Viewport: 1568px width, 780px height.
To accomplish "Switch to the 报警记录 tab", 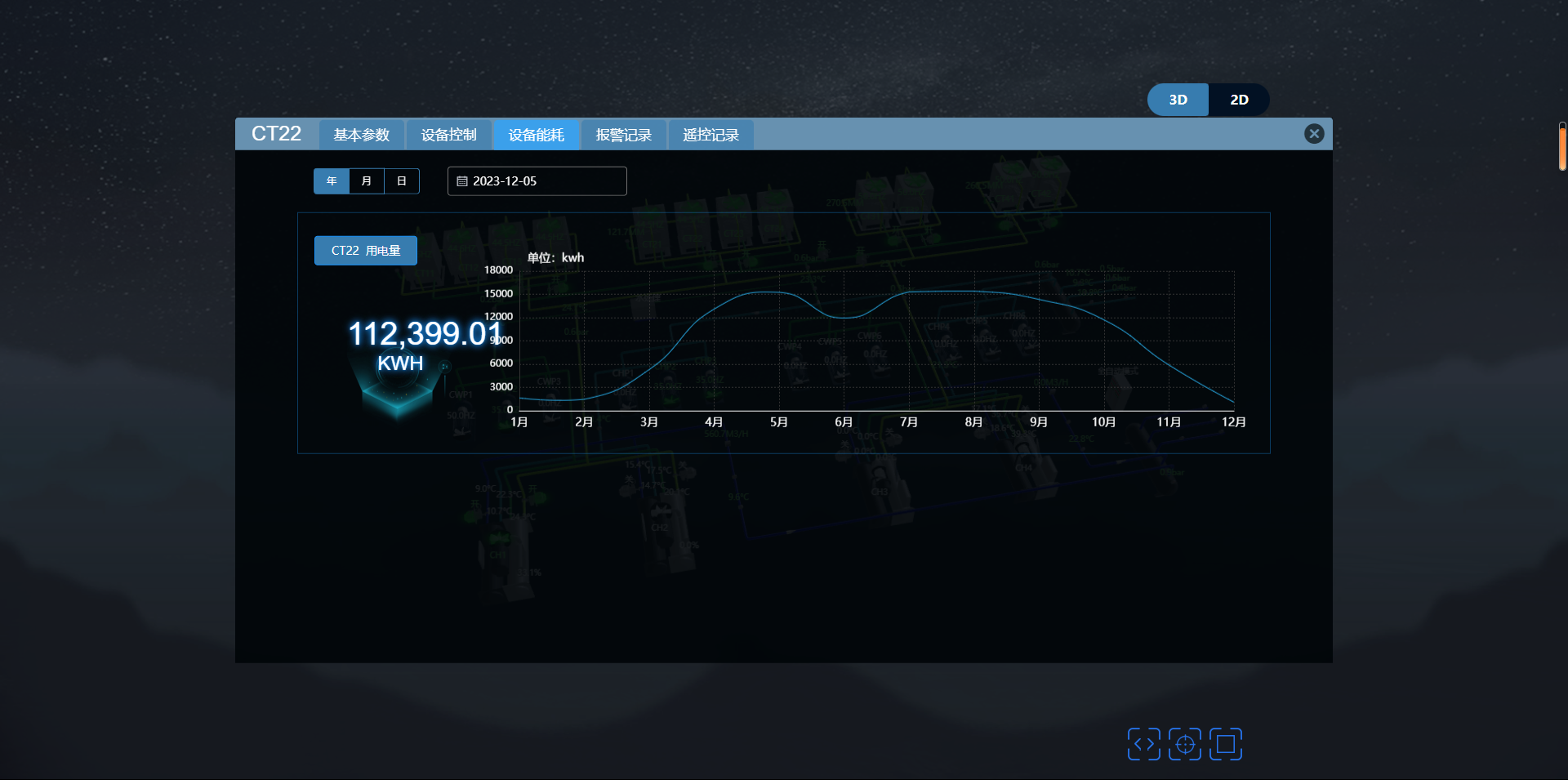I will click(x=624, y=135).
